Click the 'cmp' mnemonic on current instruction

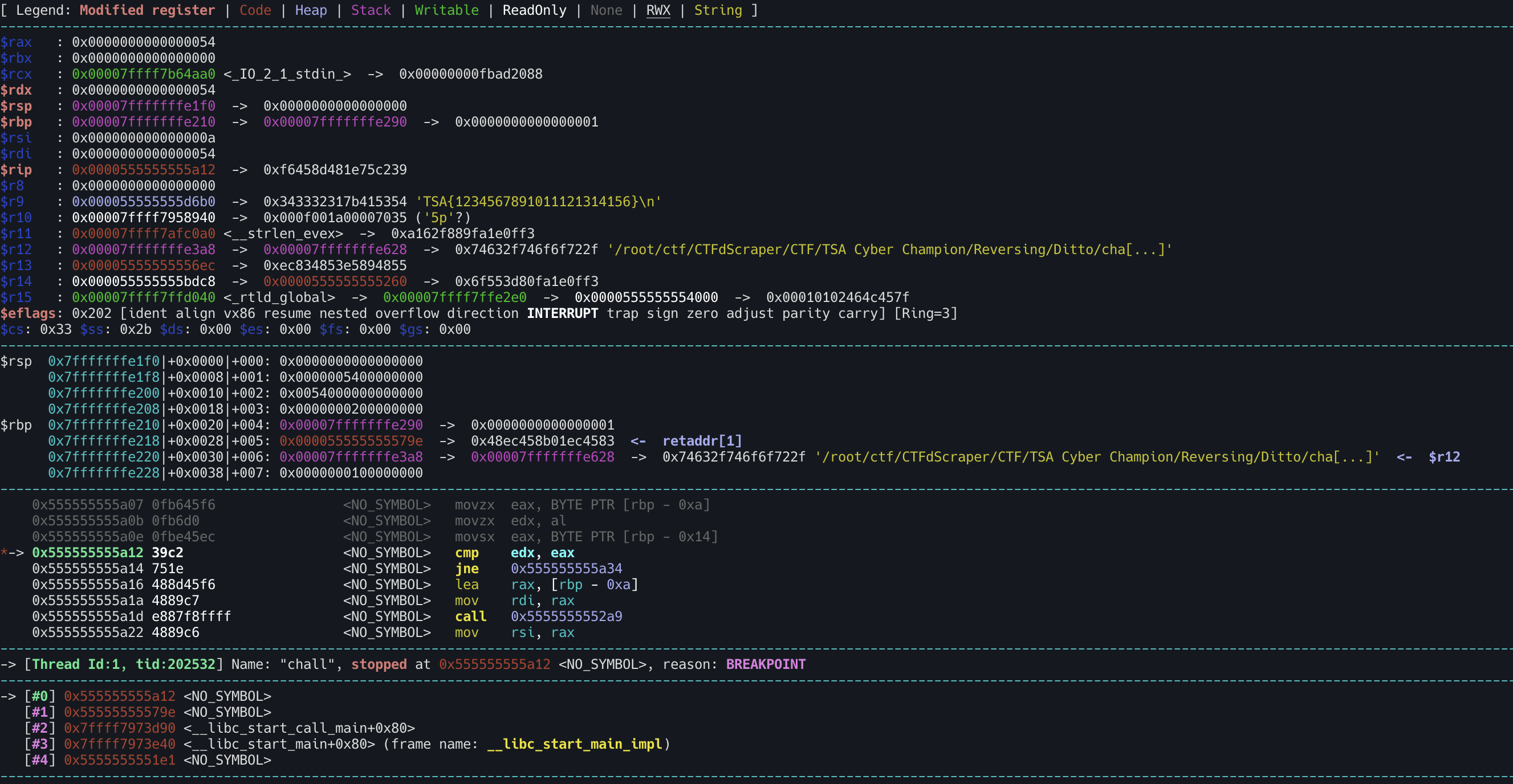[x=467, y=553]
